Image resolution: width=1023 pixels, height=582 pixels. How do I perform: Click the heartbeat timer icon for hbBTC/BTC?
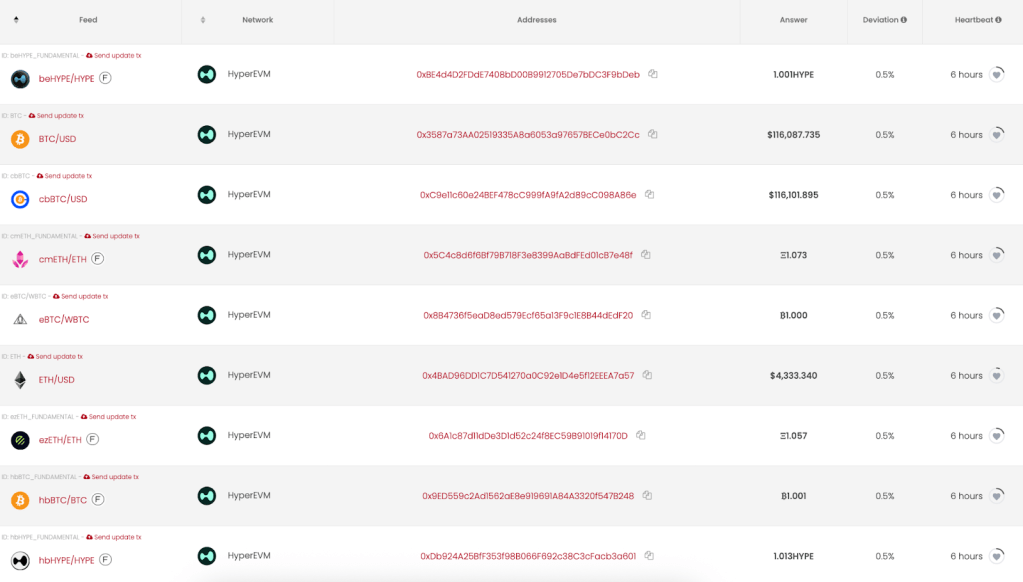click(x=997, y=495)
